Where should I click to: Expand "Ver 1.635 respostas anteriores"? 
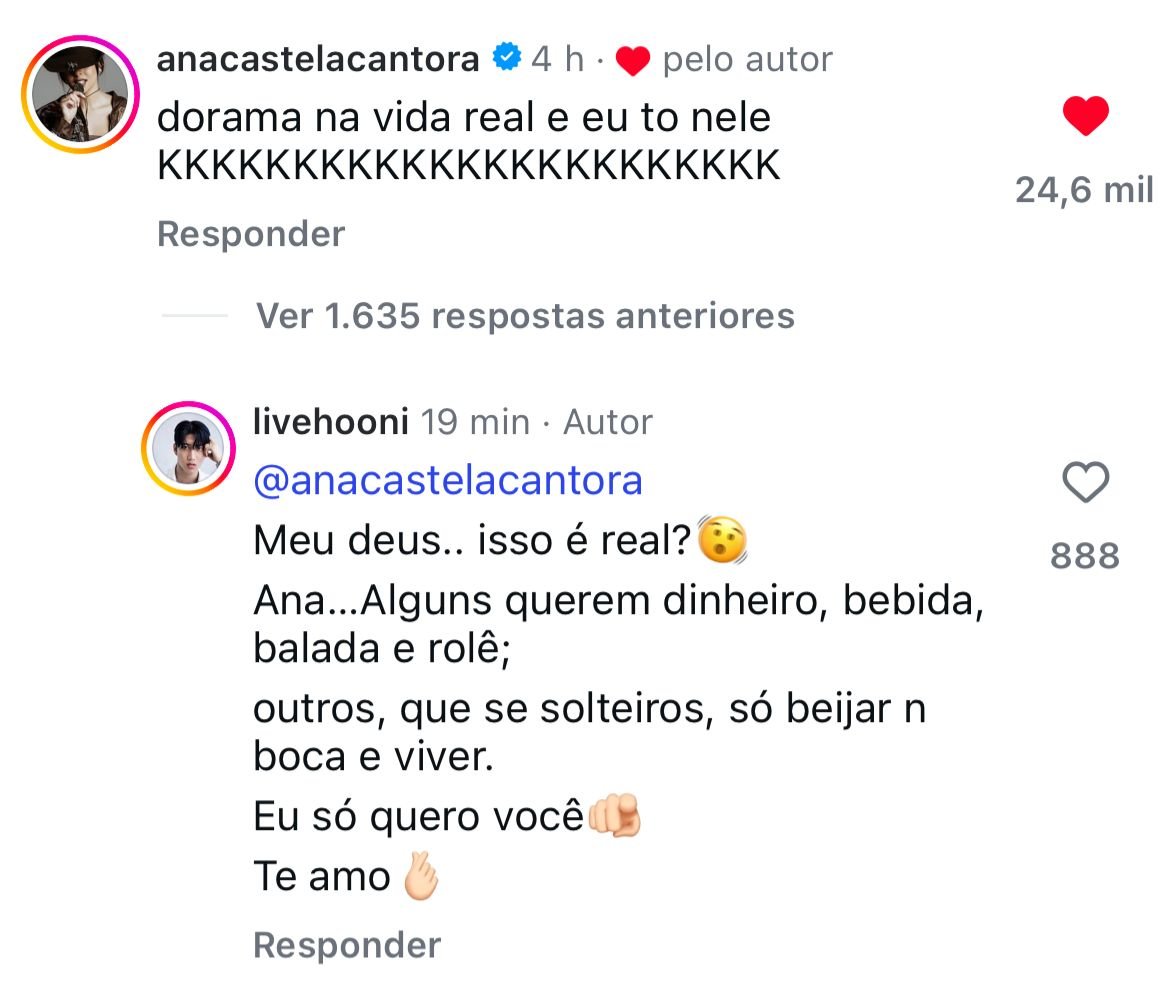point(525,316)
